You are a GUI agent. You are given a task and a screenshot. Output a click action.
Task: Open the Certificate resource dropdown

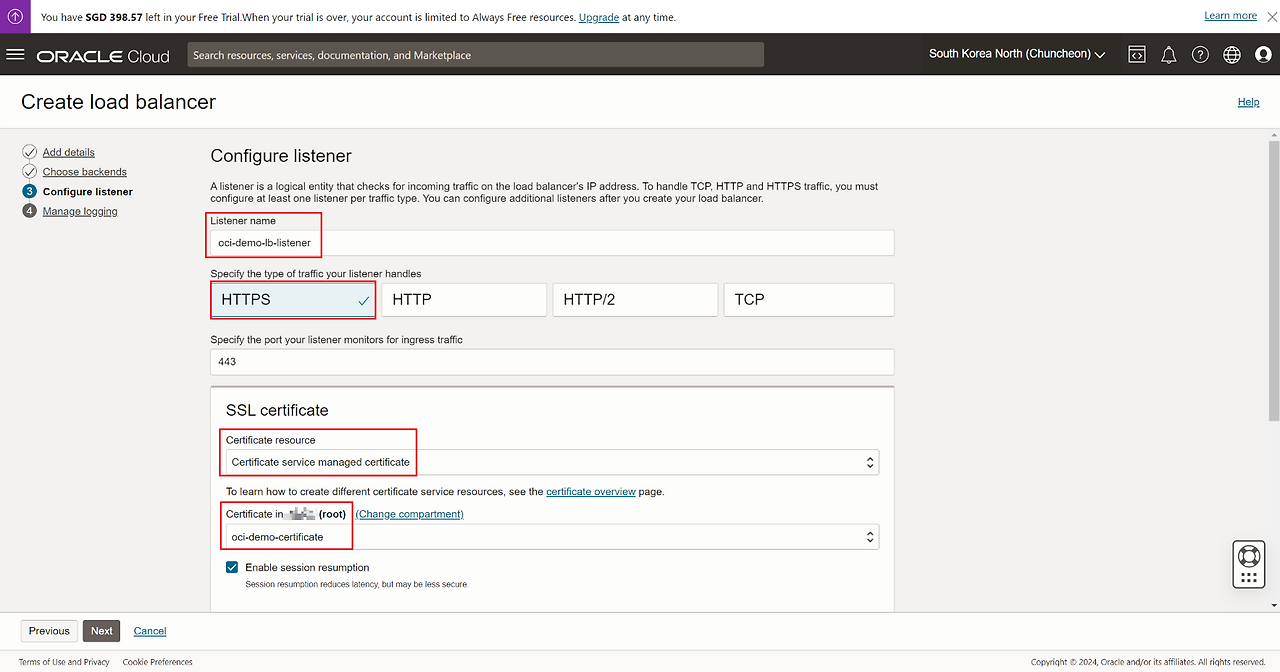point(552,462)
